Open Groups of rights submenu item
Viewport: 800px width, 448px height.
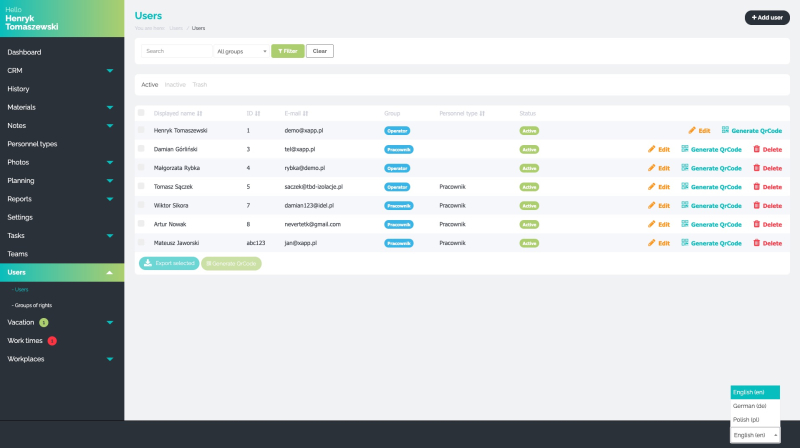pos(32,305)
